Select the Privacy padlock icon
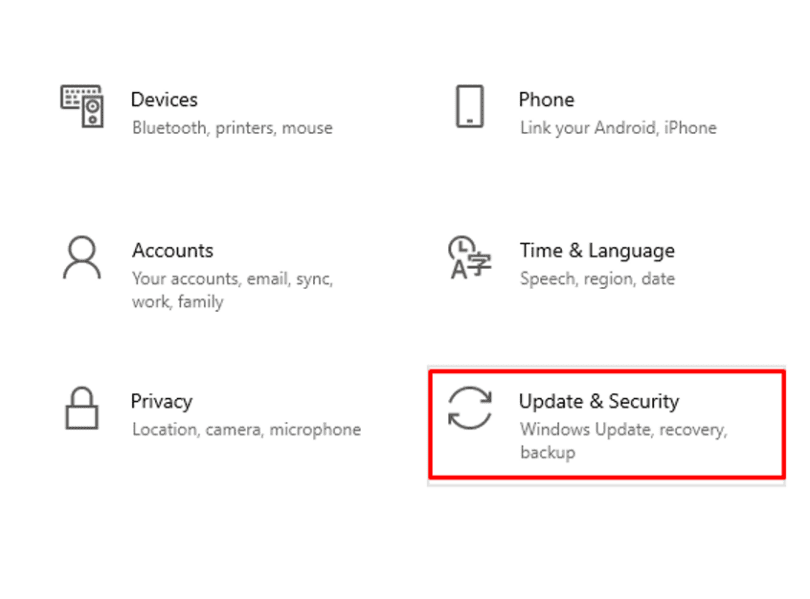This screenshot has height=599, width=810. click(x=81, y=408)
